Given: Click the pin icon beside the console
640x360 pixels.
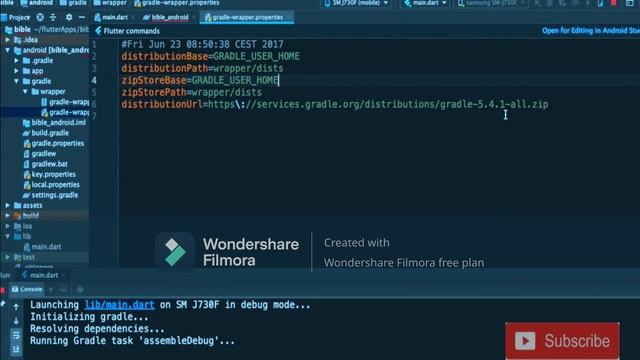Looking at the screenshot, I should point(3,304).
